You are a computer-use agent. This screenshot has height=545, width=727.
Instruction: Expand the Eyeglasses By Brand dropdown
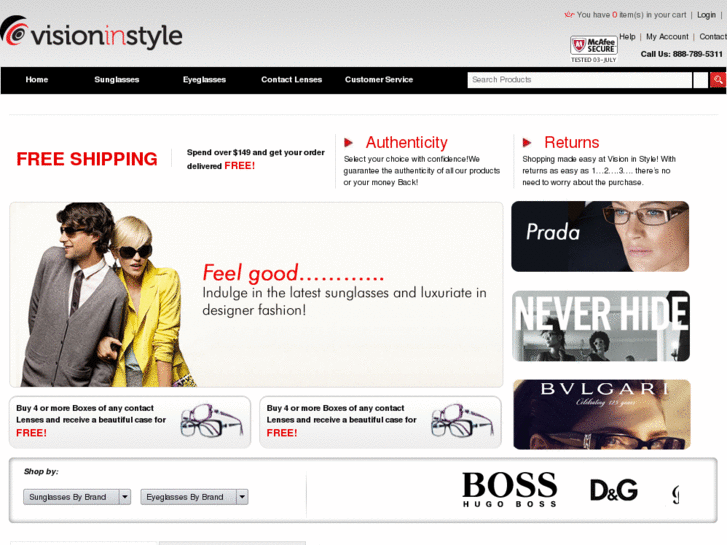[x=194, y=497]
